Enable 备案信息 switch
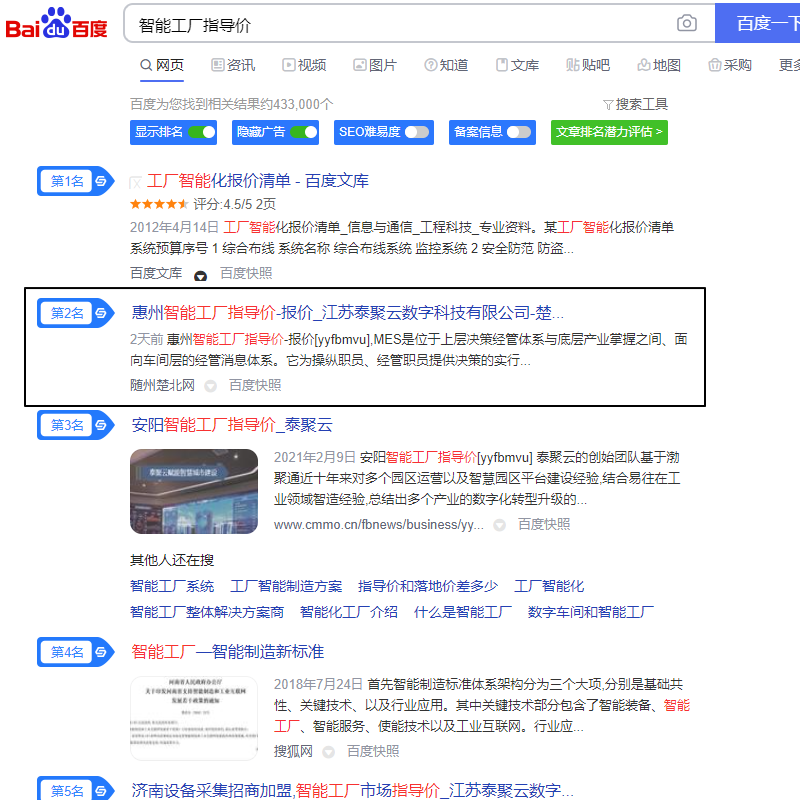 coord(519,132)
